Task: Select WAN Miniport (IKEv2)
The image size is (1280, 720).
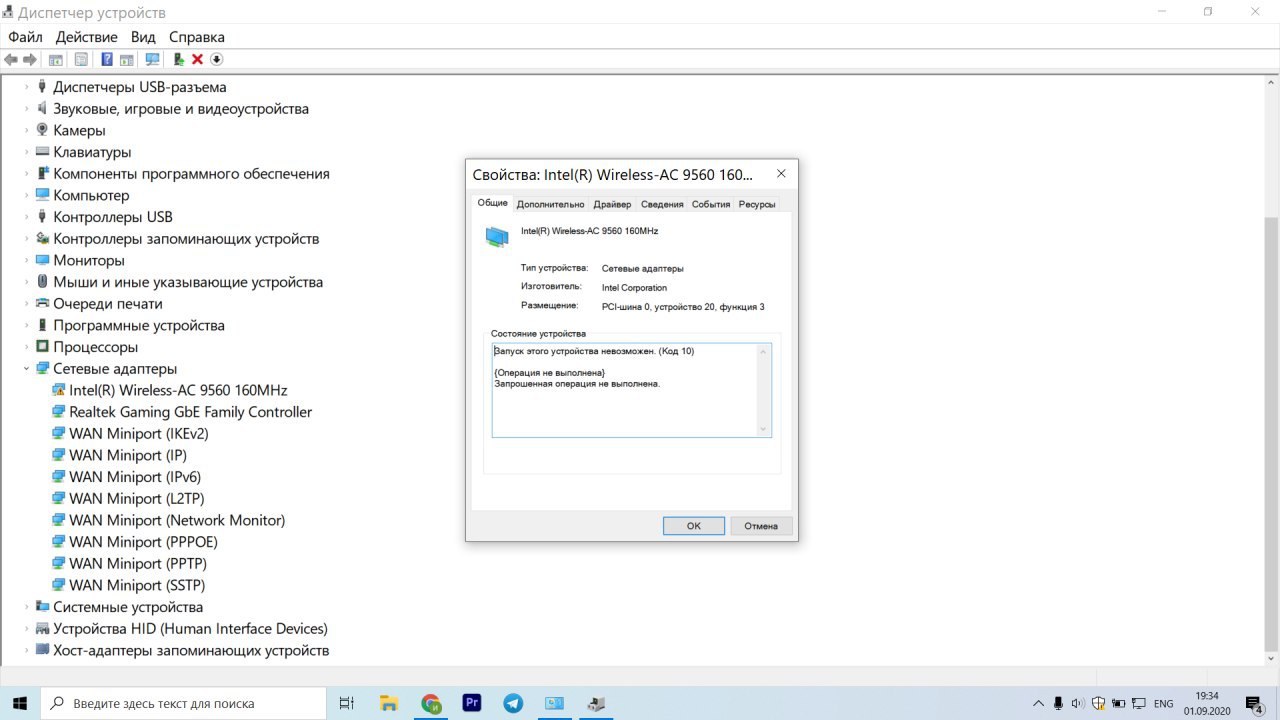Action: tap(138, 434)
